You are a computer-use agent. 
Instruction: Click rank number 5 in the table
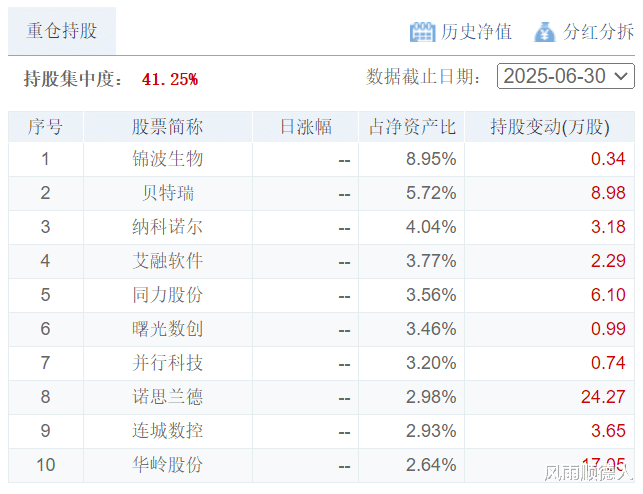click(x=46, y=295)
